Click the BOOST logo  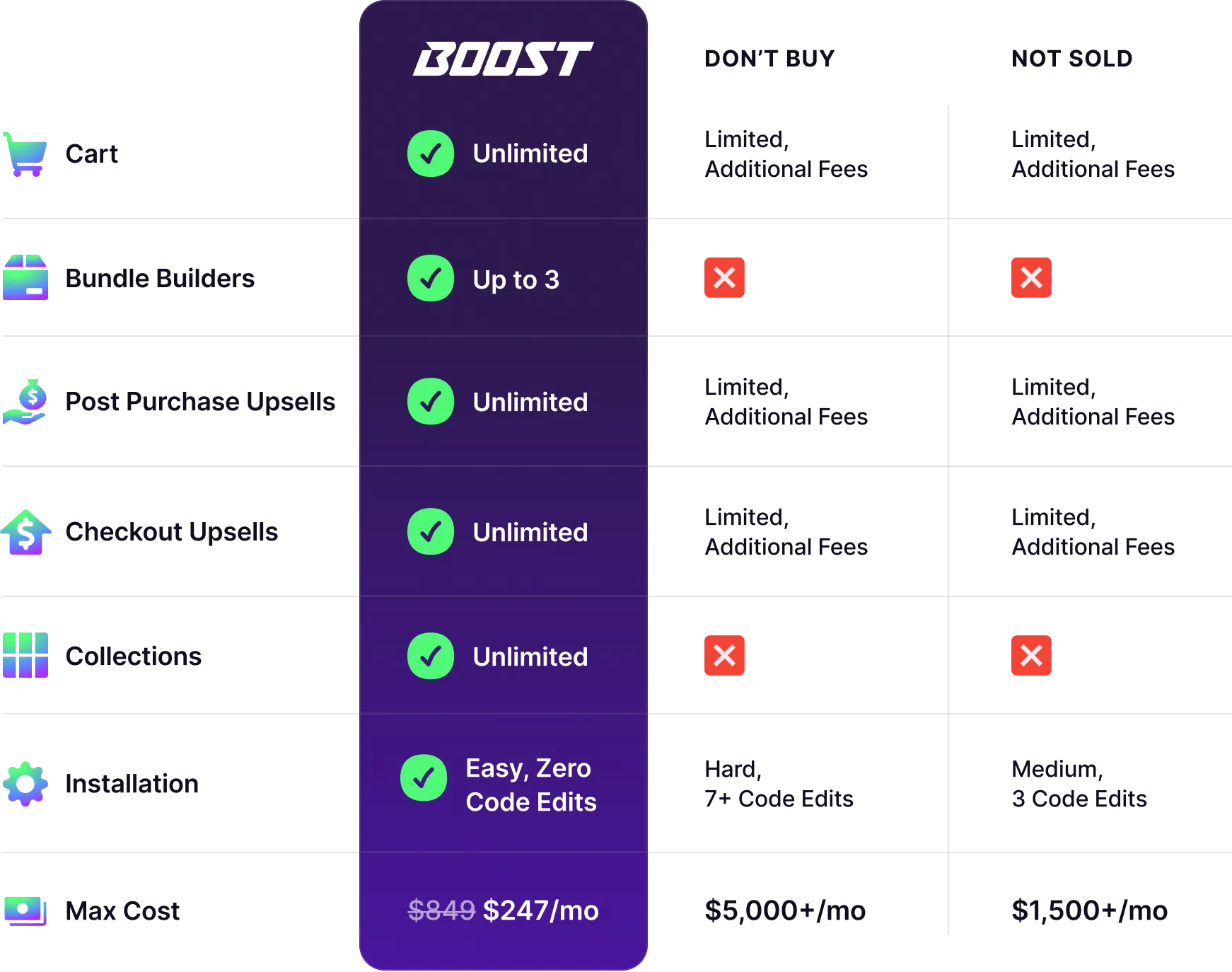[x=503, y=59]
